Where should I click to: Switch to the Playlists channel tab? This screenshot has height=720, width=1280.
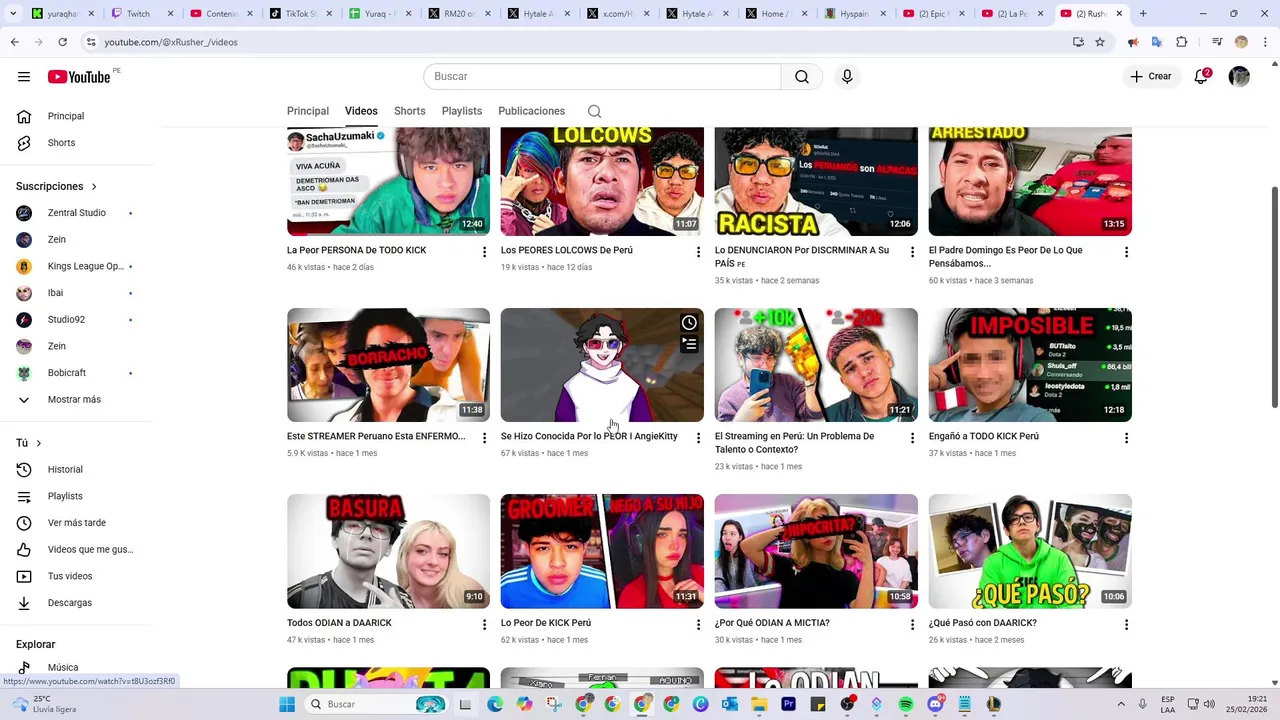pyautogui.click(x=462, y=111)
